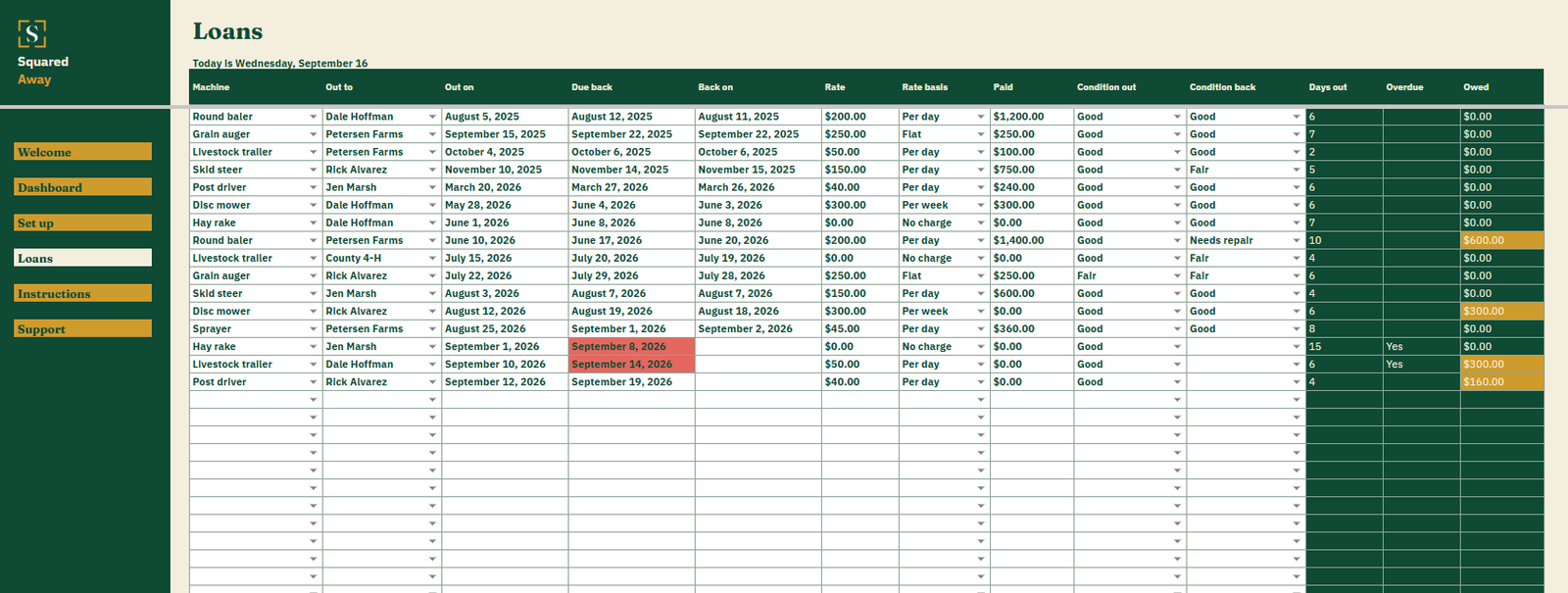Open Machine dropdown for Sprayer row
Image resolution: width=1568 pixels, height=593 pixels.
pos(314,328)
